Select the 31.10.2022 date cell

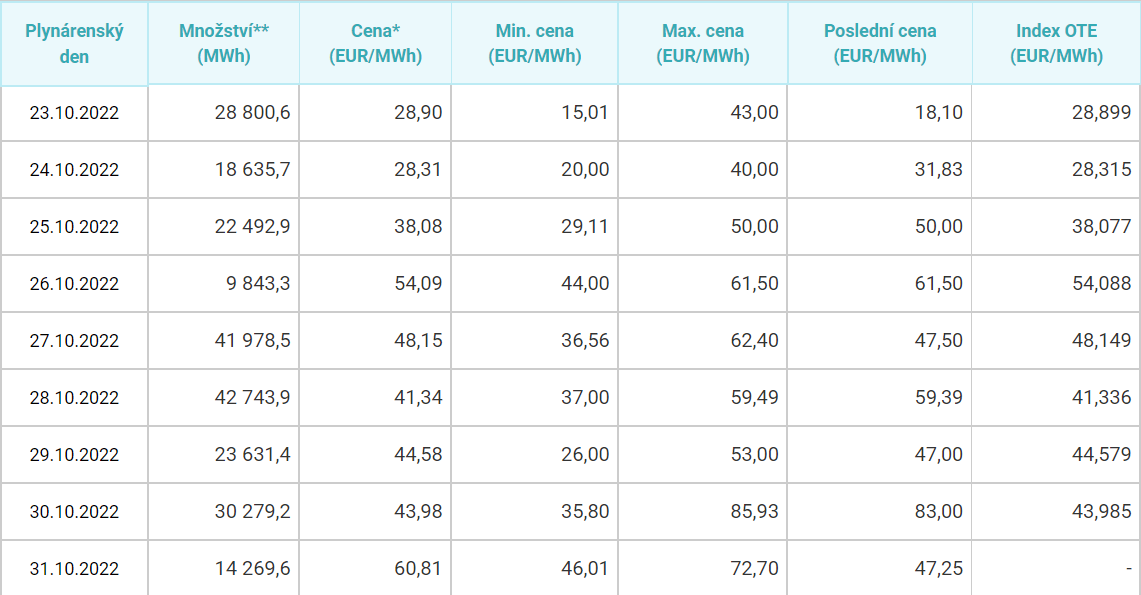coord(74,568)
